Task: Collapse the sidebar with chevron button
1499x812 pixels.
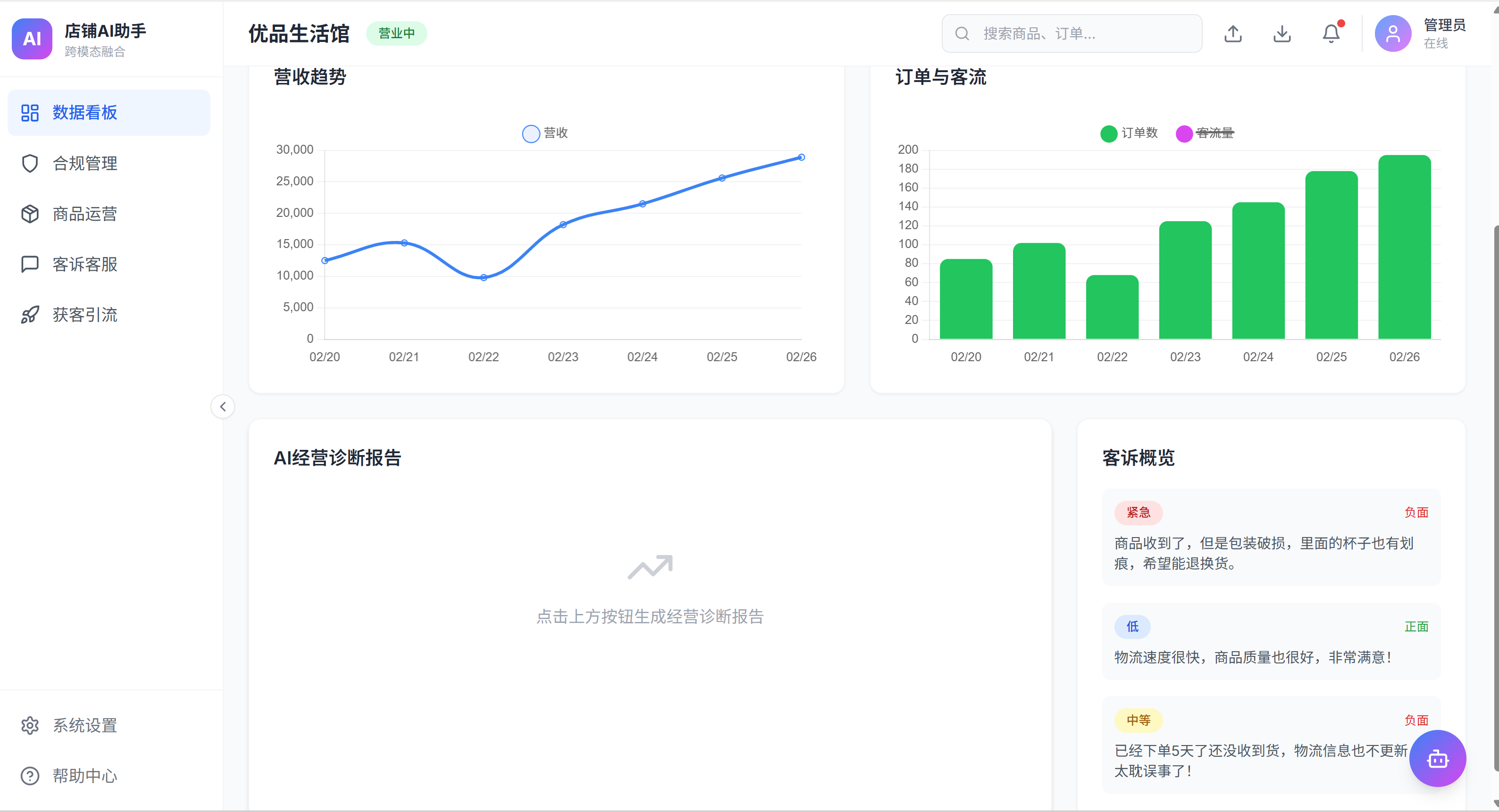Action: point(223,406)
